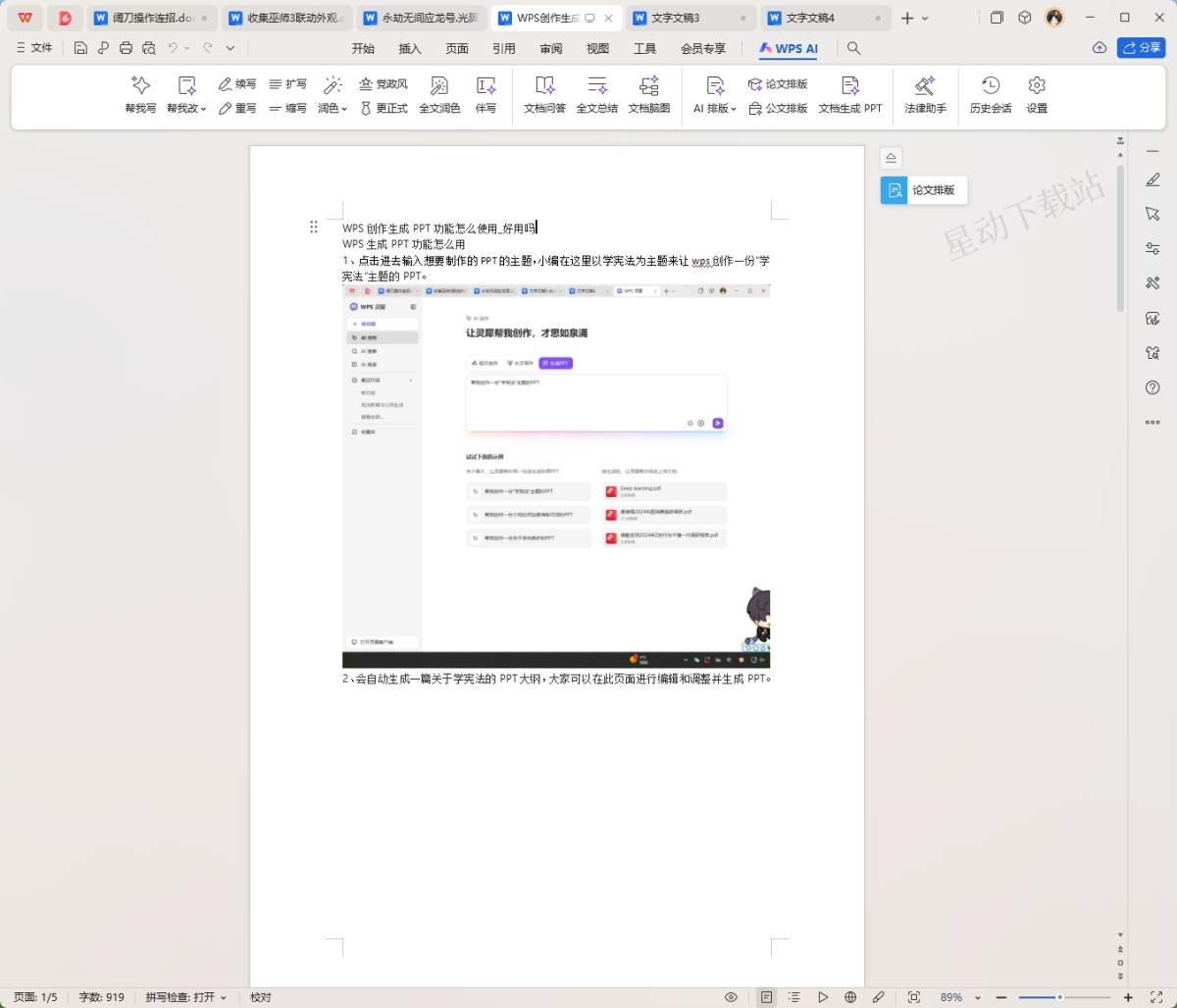Click the 文档脑图 mind map icon

pyautogui.click(x=648, y=95)
